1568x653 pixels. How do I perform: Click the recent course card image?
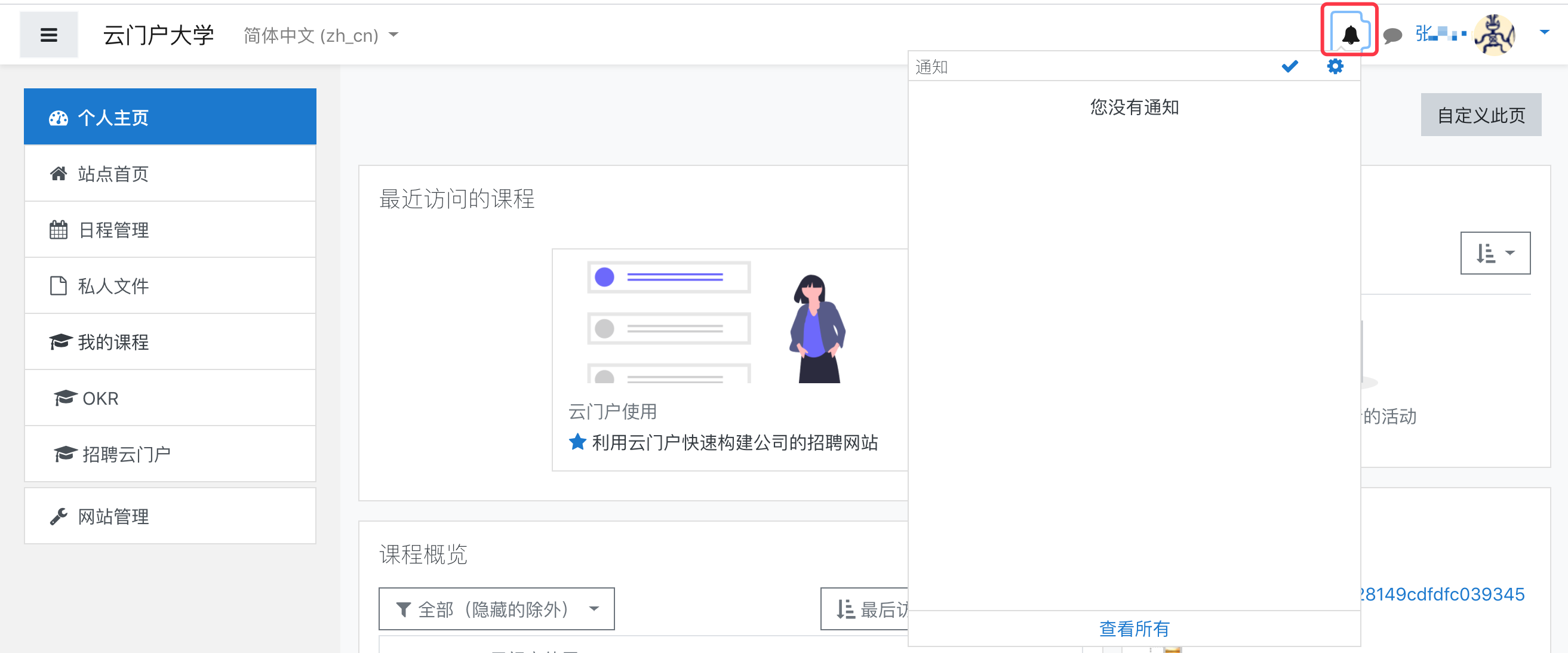729,316
